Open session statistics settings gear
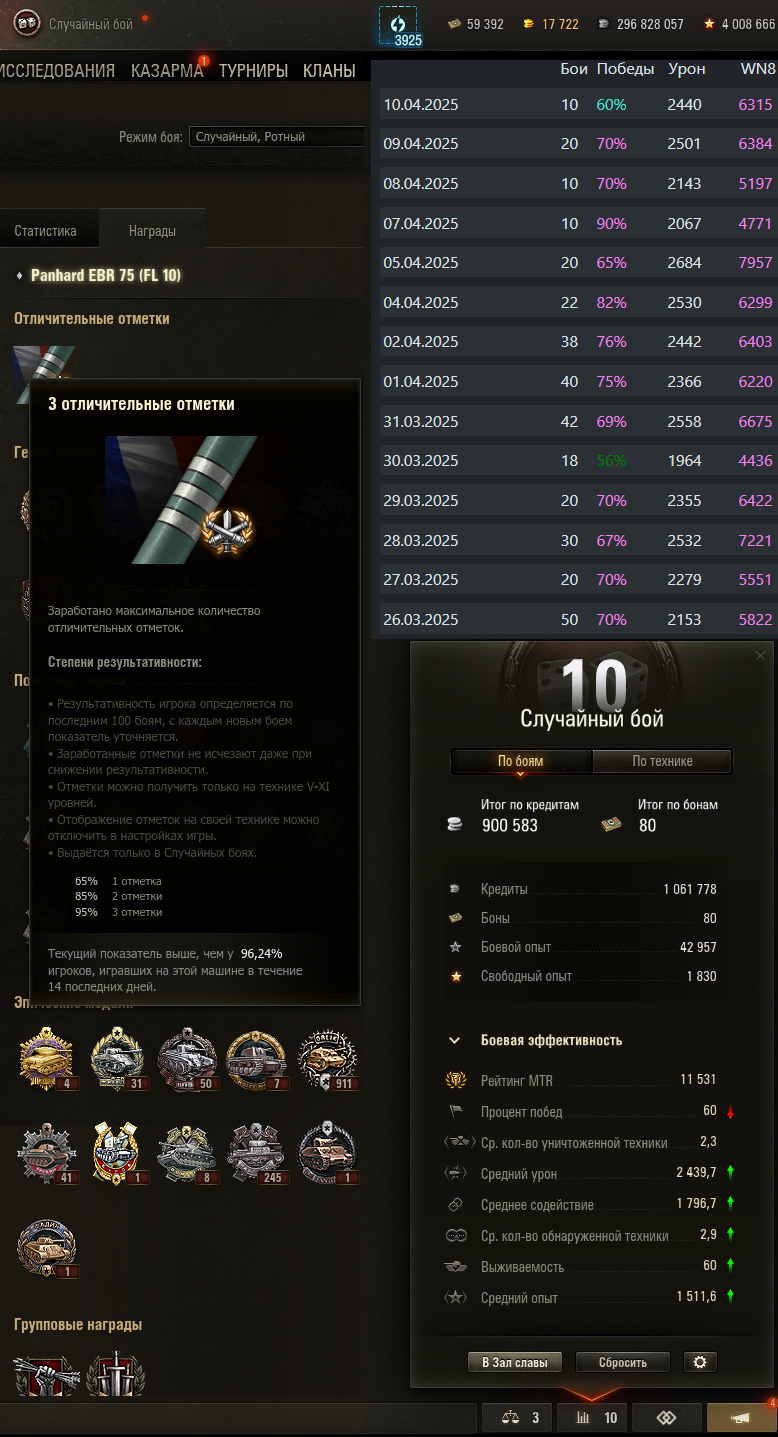Viewport: 778px width, 1437px height. pyautogui.click(x=700, y=1362)
